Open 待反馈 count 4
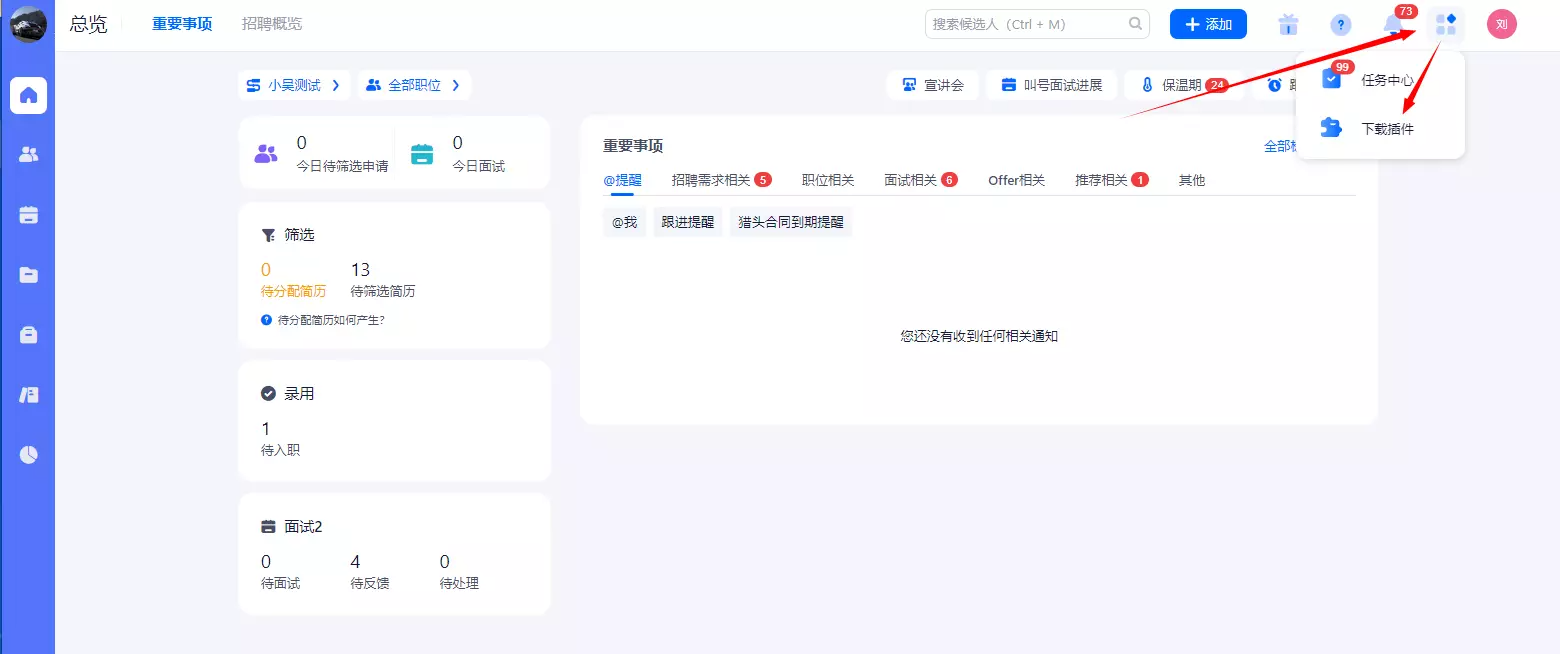The width and height of the screenshot is (1560, 654). [356, 562]
